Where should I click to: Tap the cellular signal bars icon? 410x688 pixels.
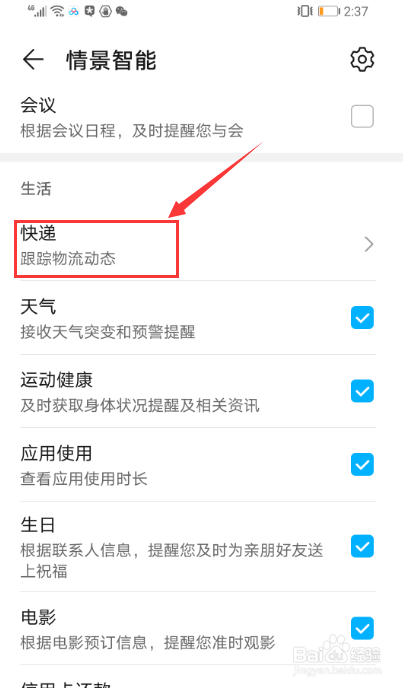tap(38, 11)
